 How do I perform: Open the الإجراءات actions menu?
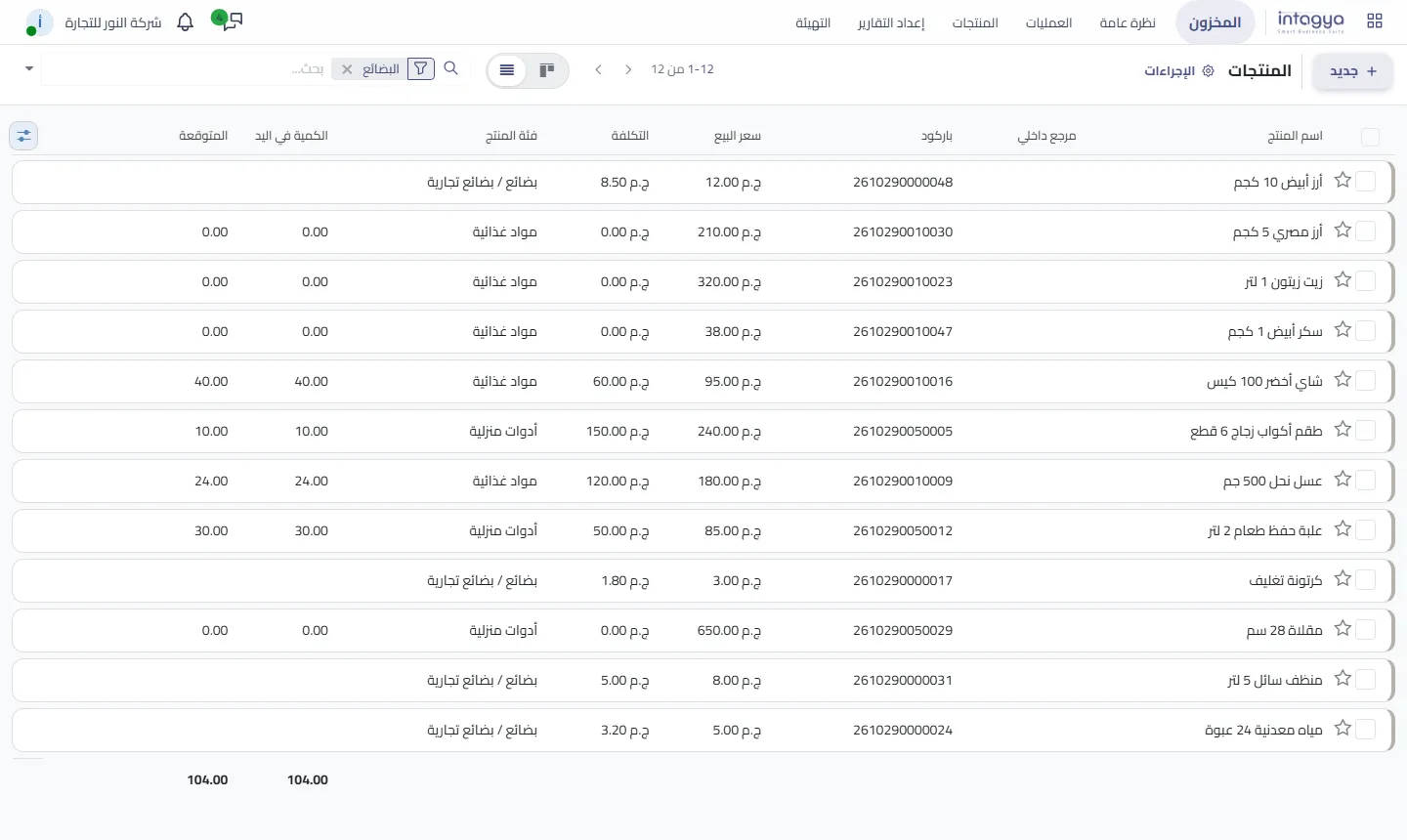pos(1178,71)
